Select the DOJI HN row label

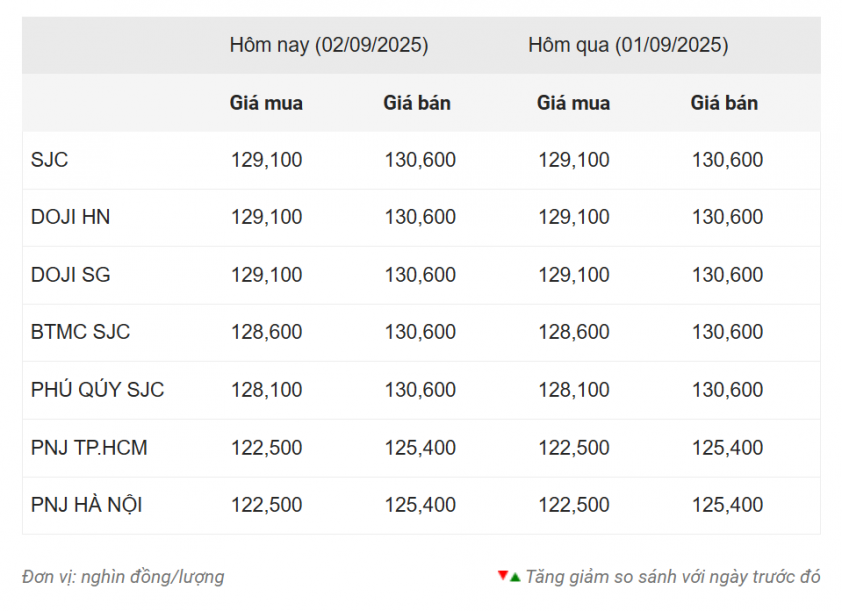click(x=70, y=217)
